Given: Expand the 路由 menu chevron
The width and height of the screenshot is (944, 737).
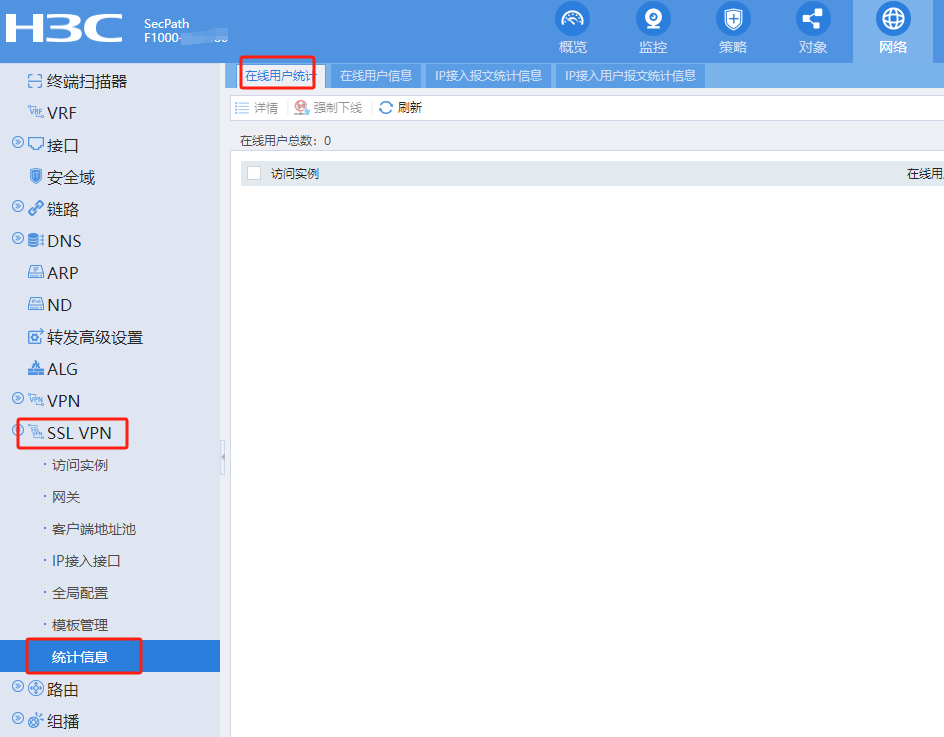Looking at the screenshot, I should click(18, 686).
